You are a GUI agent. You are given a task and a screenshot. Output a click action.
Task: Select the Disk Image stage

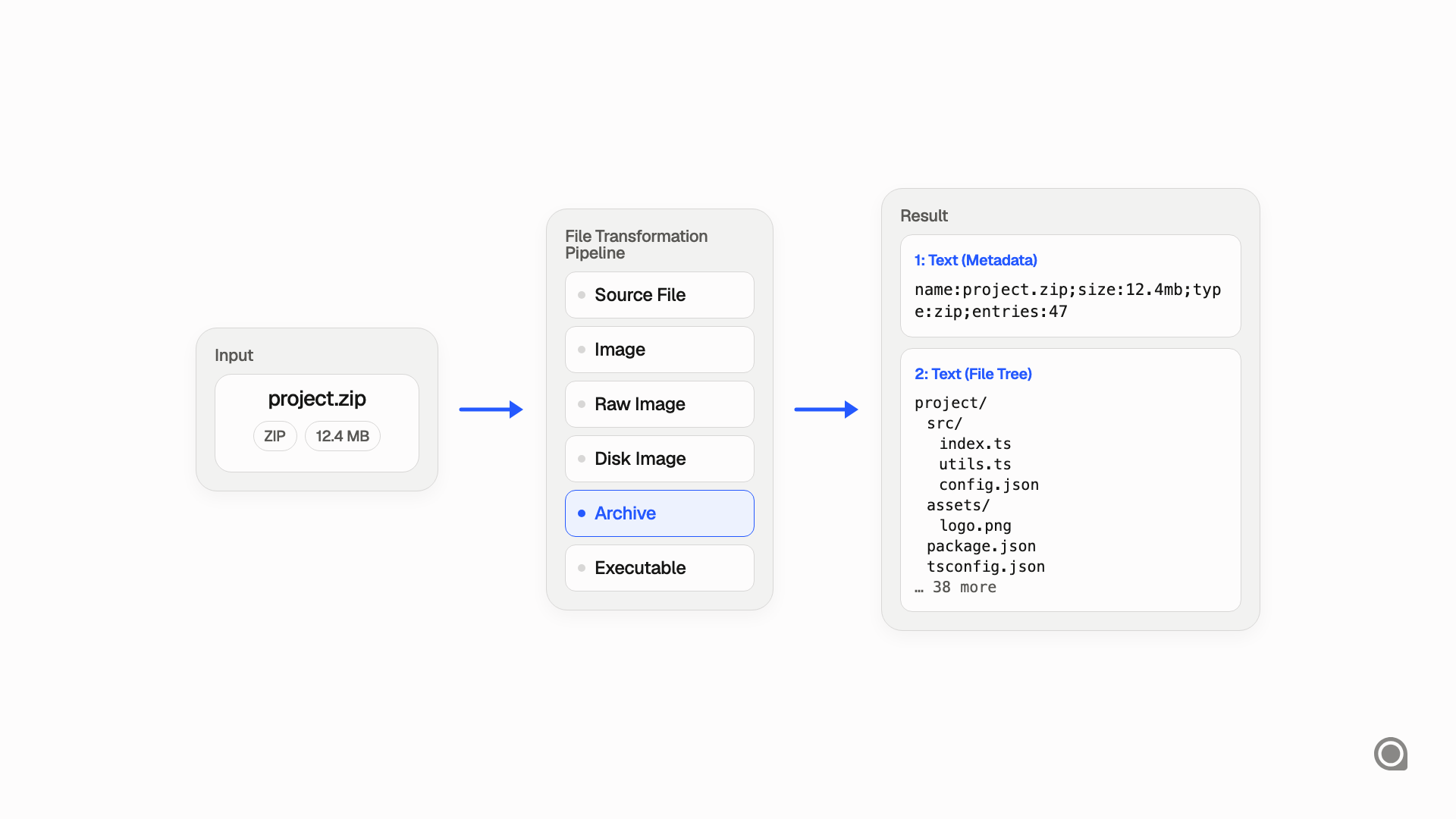659,459
